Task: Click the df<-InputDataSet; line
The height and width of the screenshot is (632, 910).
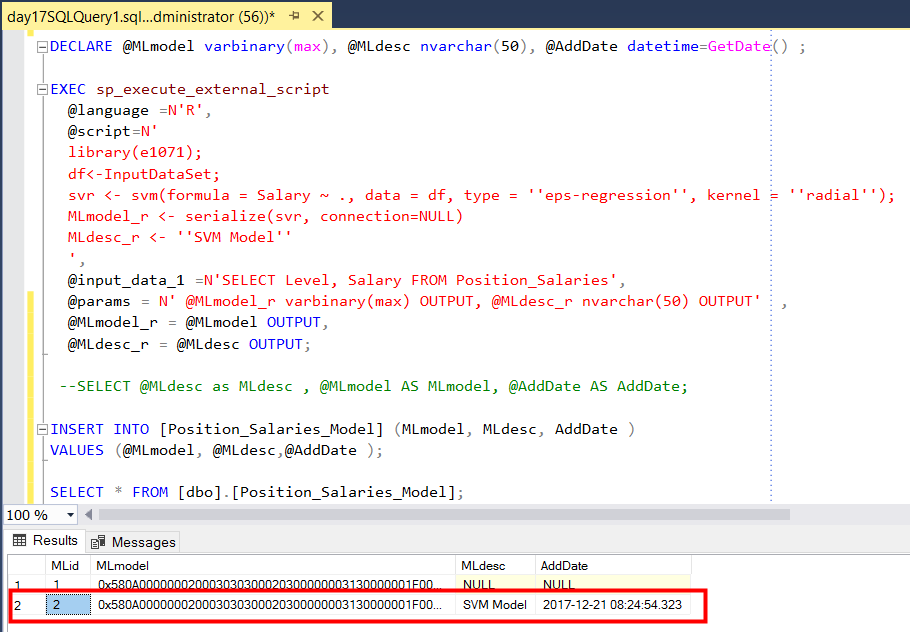Action: [x=144, y=174]
